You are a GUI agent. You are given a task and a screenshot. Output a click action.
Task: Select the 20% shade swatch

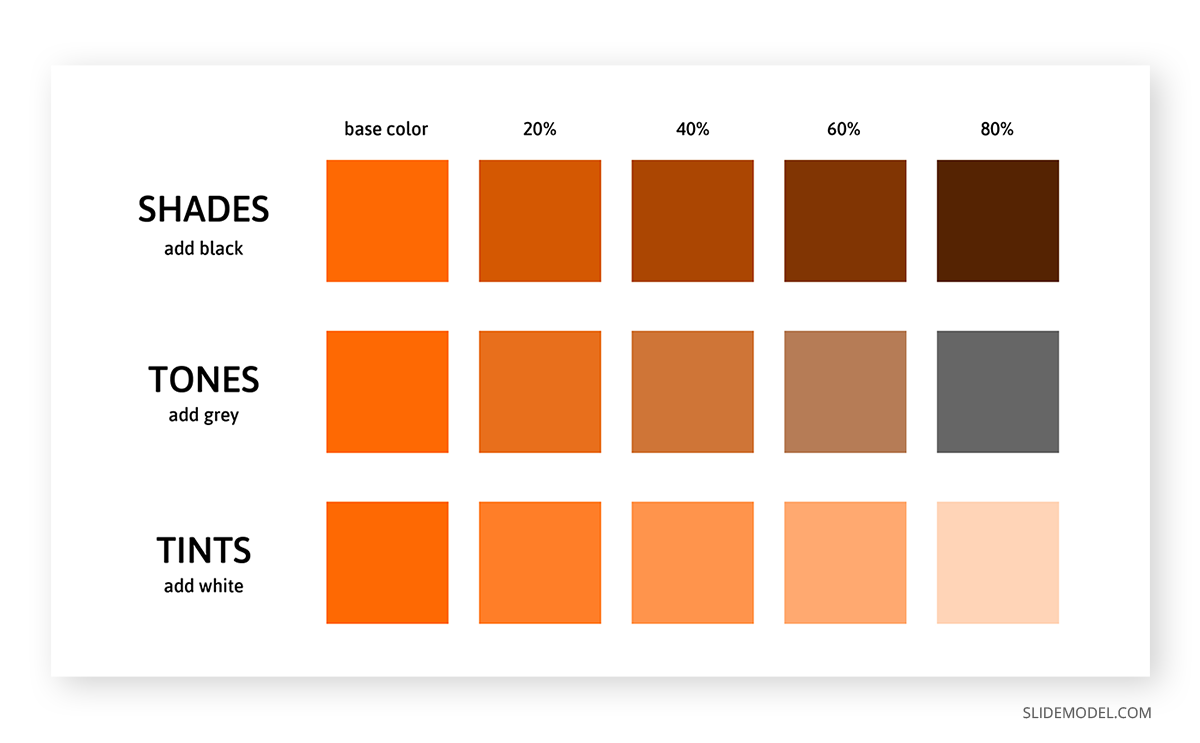point(540,221)
